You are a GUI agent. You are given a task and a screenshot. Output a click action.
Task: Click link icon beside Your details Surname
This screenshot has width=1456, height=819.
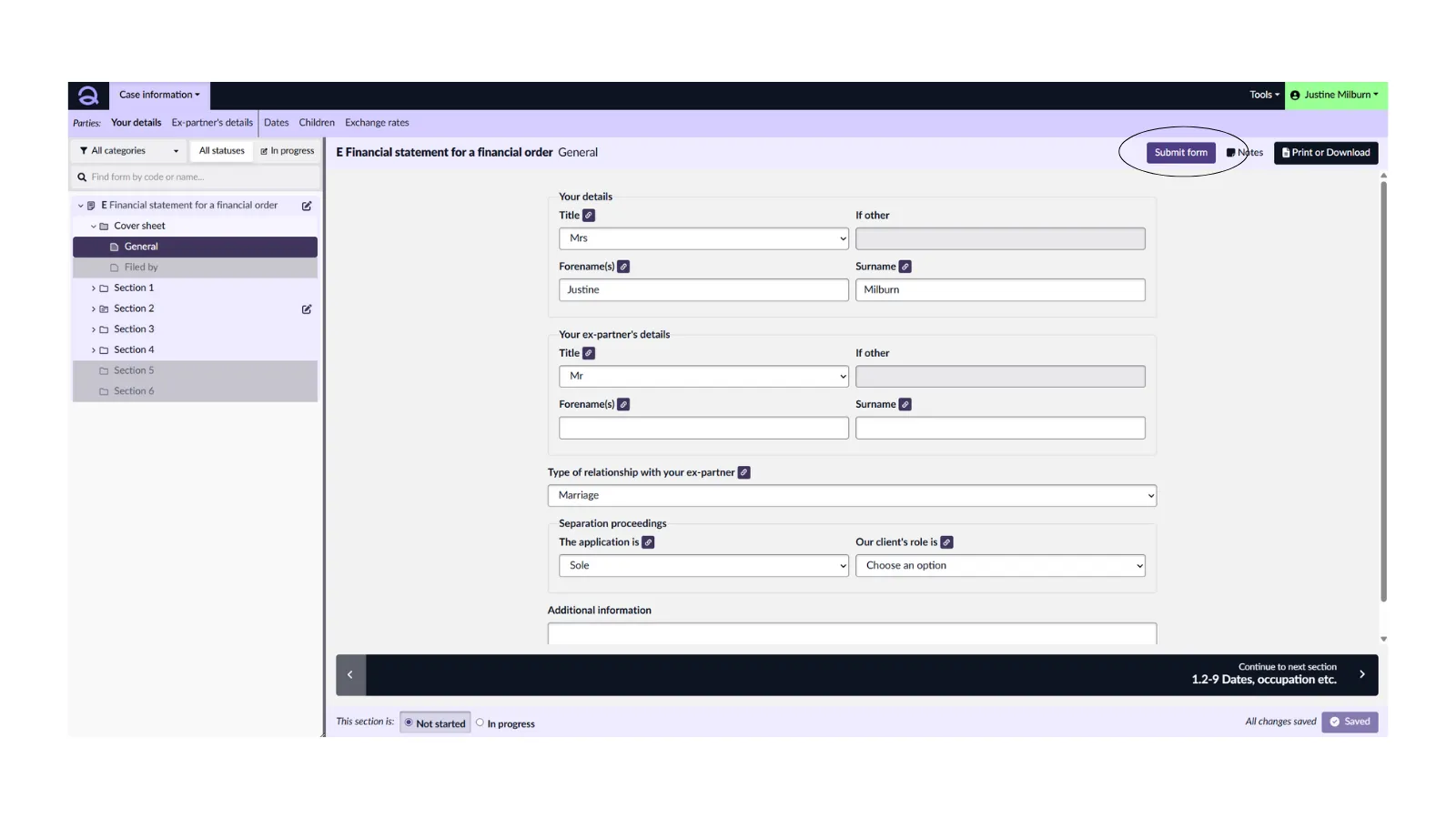pos(905,267)
